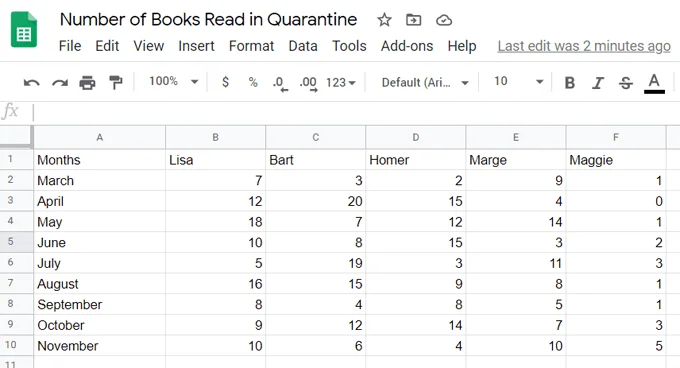Screen dimensions: 680x368
Task: Click the move to folder icon
Action: click(x=413, y=20)
